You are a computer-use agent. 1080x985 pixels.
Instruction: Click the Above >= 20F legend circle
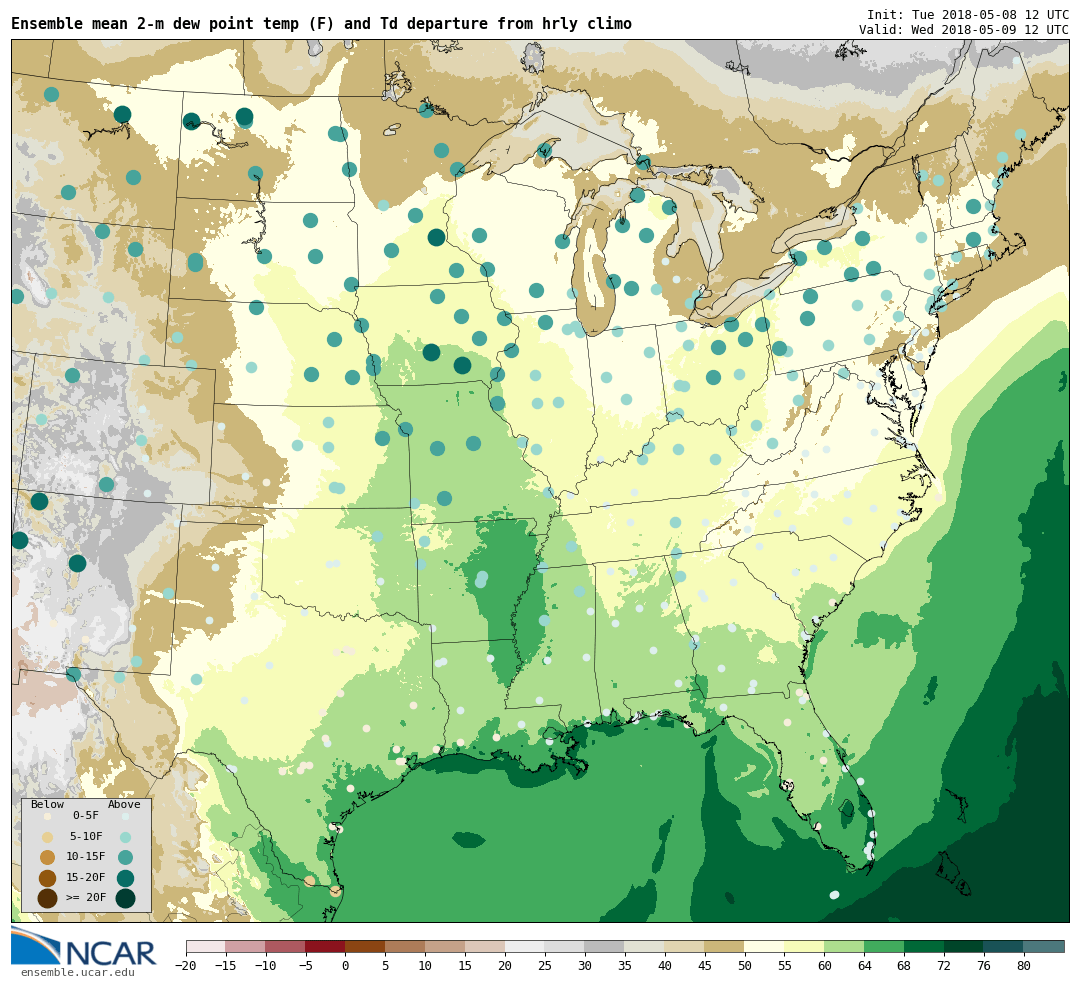(x=125, y=898)
